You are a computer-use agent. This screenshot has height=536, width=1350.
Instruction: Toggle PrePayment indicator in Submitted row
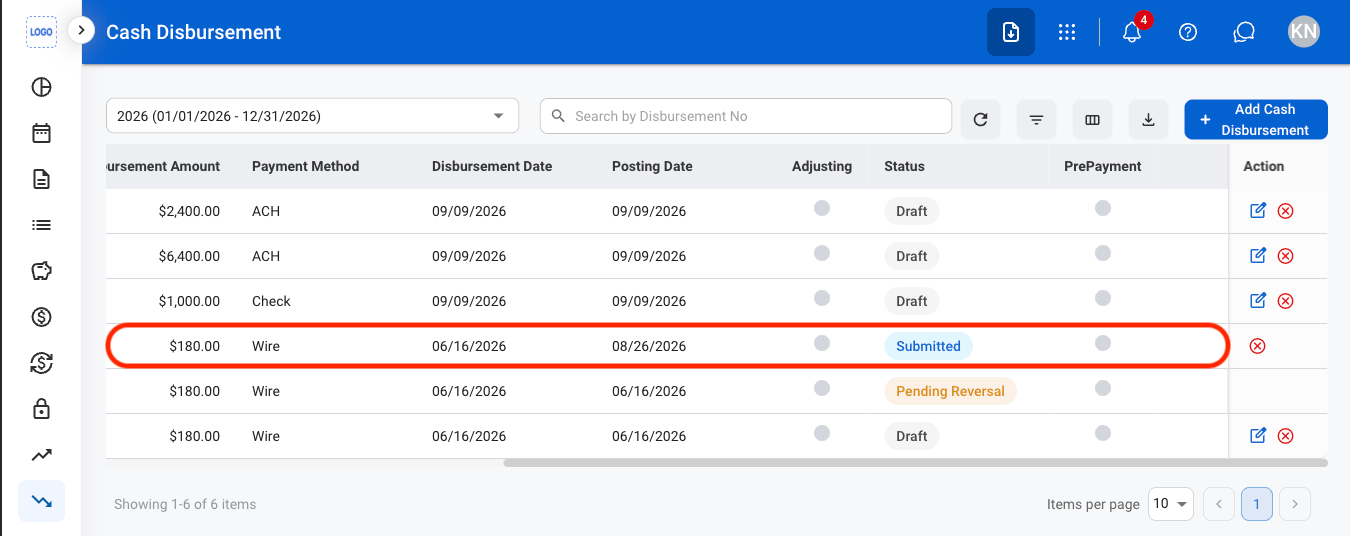(x=1102, y=343)
